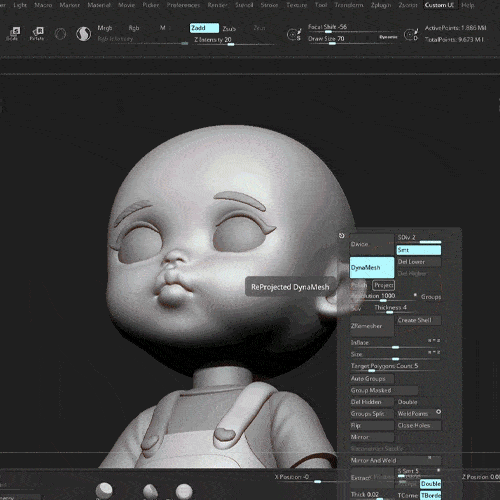Screen dimensions: 500x500
Task: Open the Transform menu
Action: click(349, 5)
